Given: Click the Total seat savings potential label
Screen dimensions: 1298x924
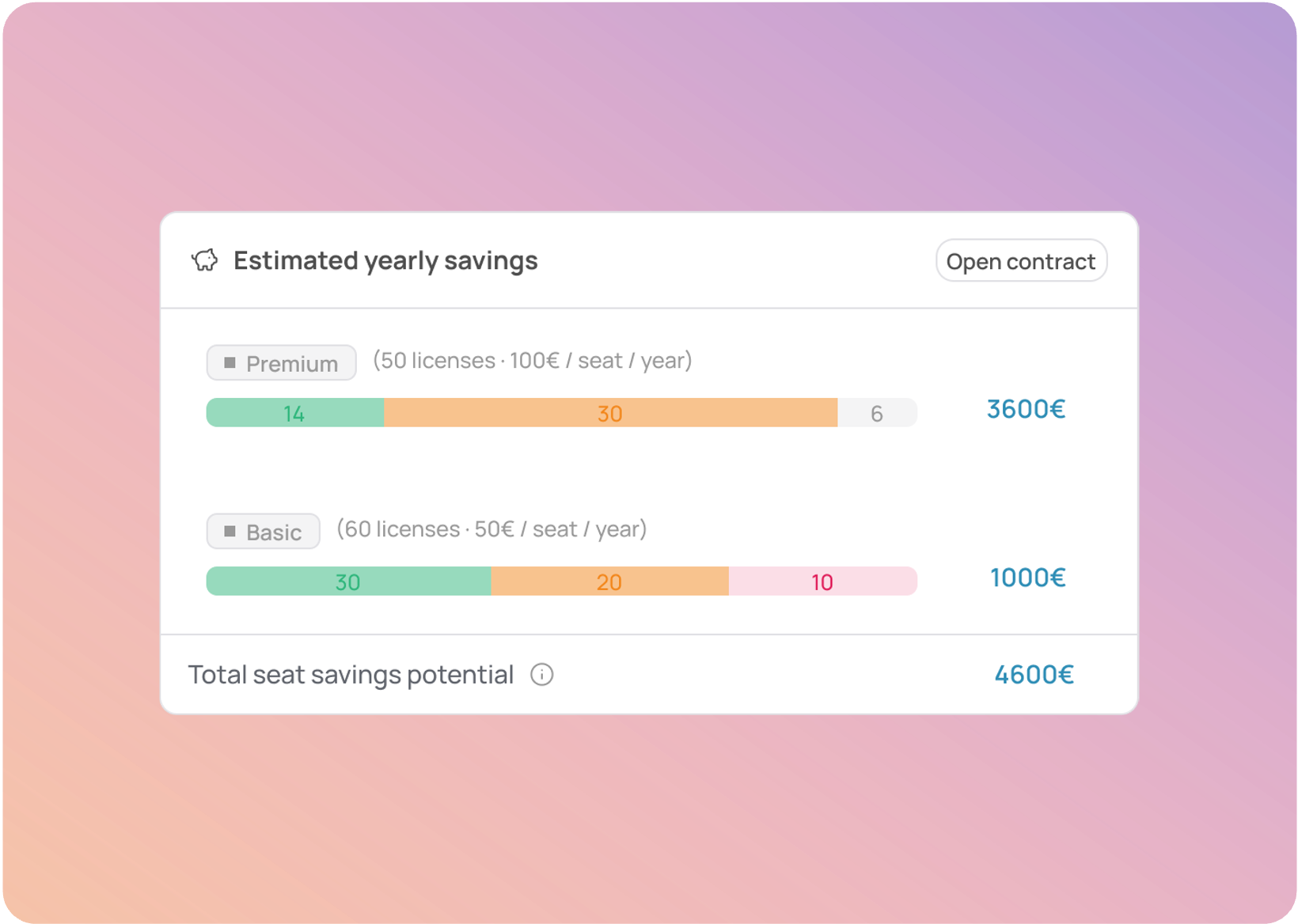Looking at the screenshot, I should (x=351, y=675).
